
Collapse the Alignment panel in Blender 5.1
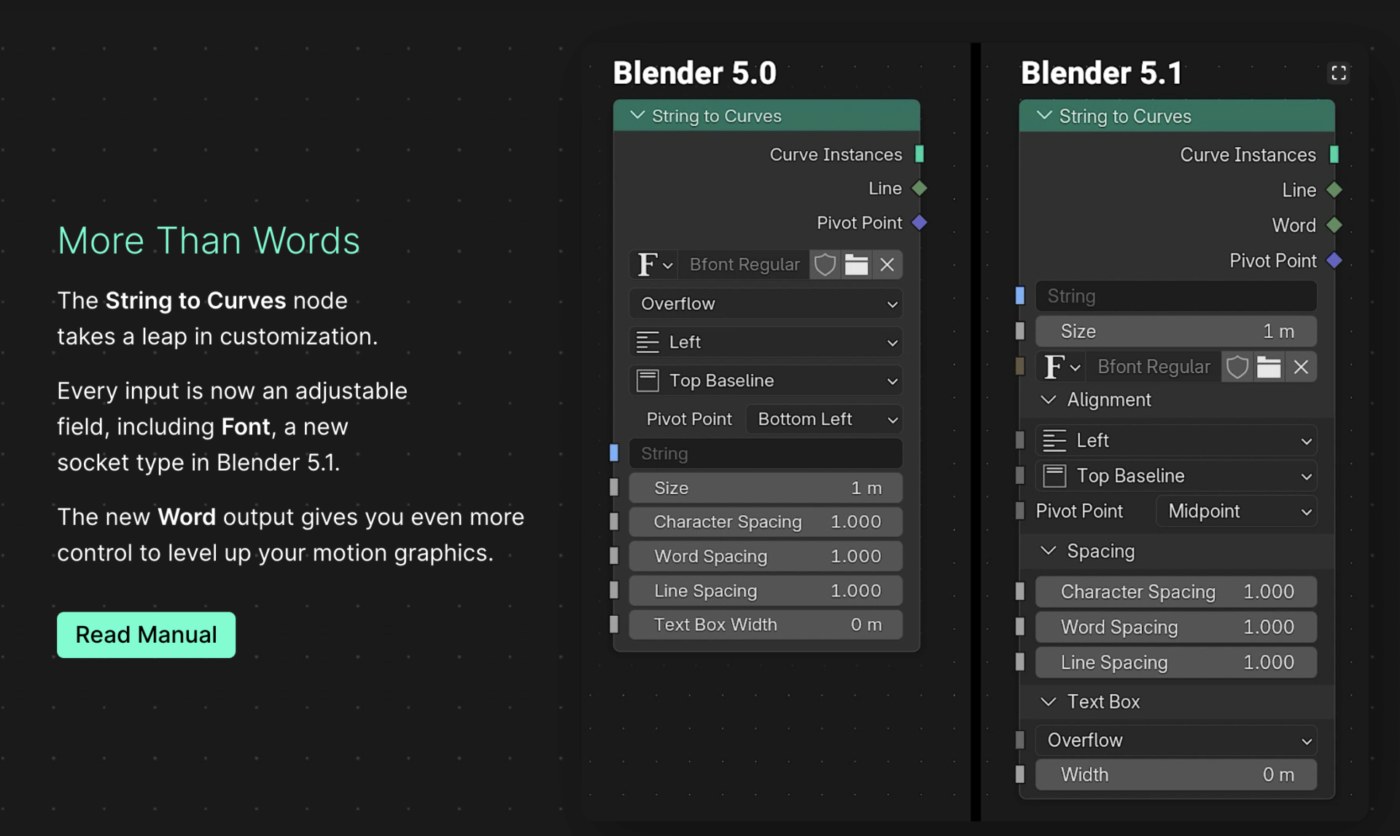point(1048,400)
